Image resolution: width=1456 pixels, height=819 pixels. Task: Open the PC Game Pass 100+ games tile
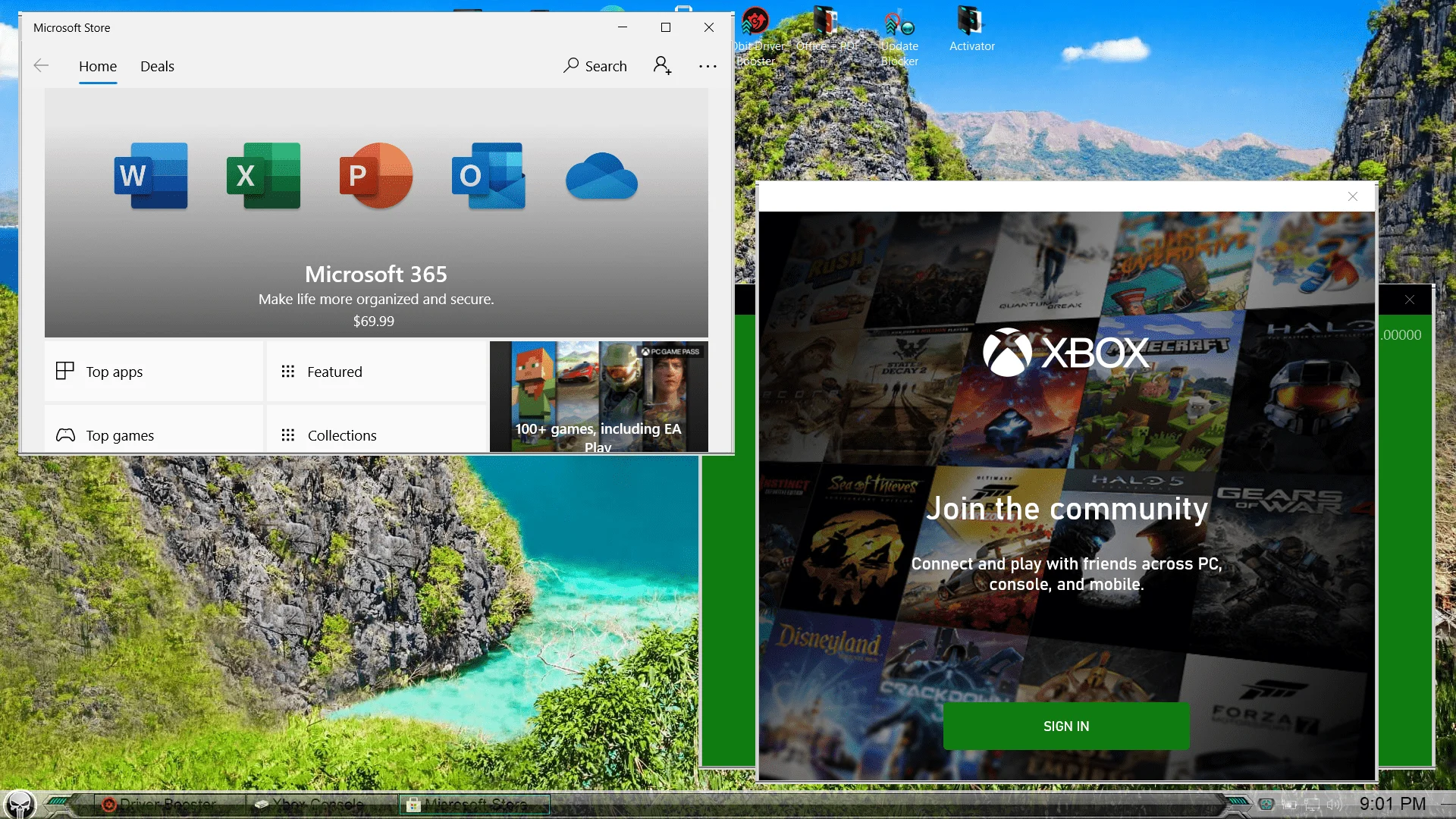tap(599, 397)
